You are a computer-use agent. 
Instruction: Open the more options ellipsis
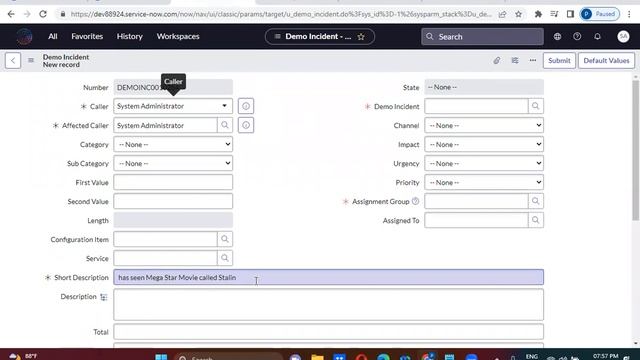click(x=533, y=60)
